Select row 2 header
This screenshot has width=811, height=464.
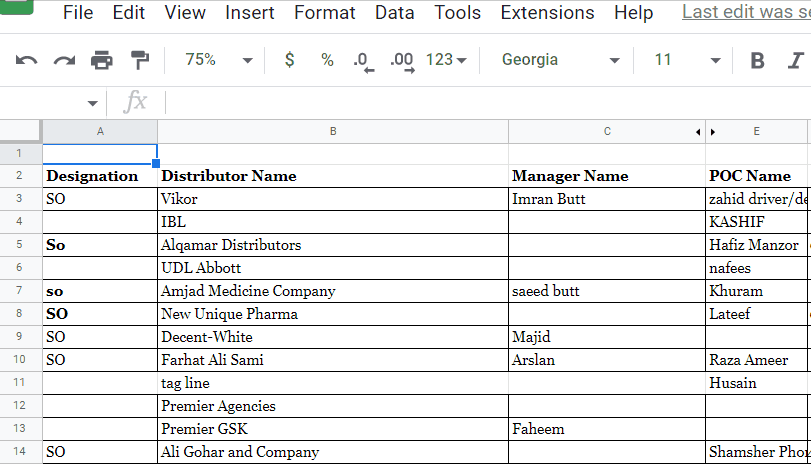[x=20, y=175]
